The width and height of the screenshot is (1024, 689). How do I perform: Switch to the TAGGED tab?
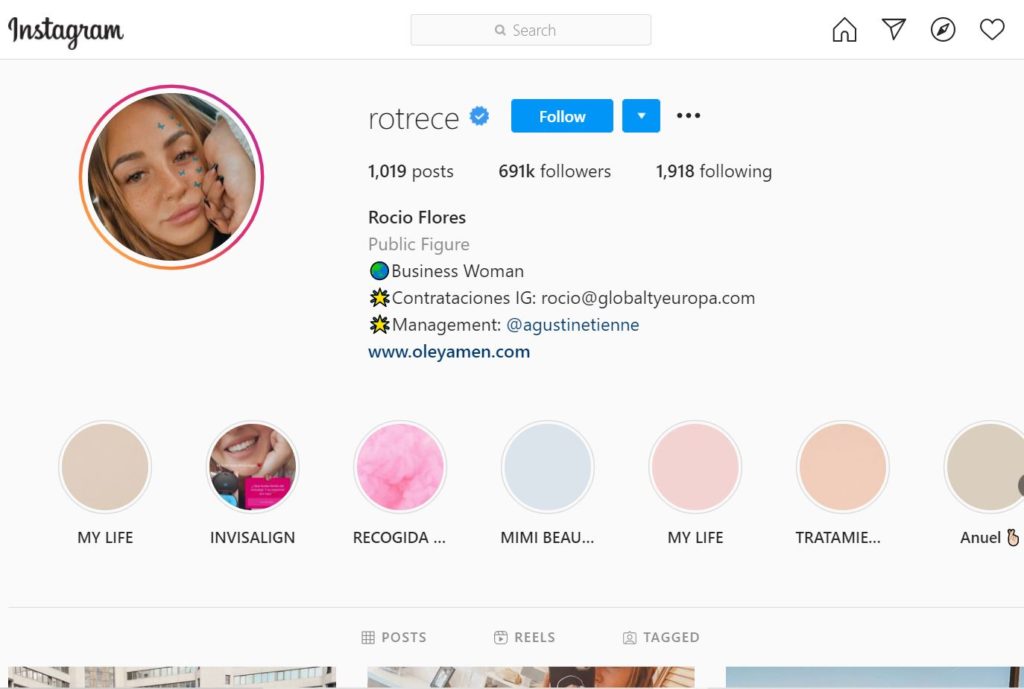(661, 637)
